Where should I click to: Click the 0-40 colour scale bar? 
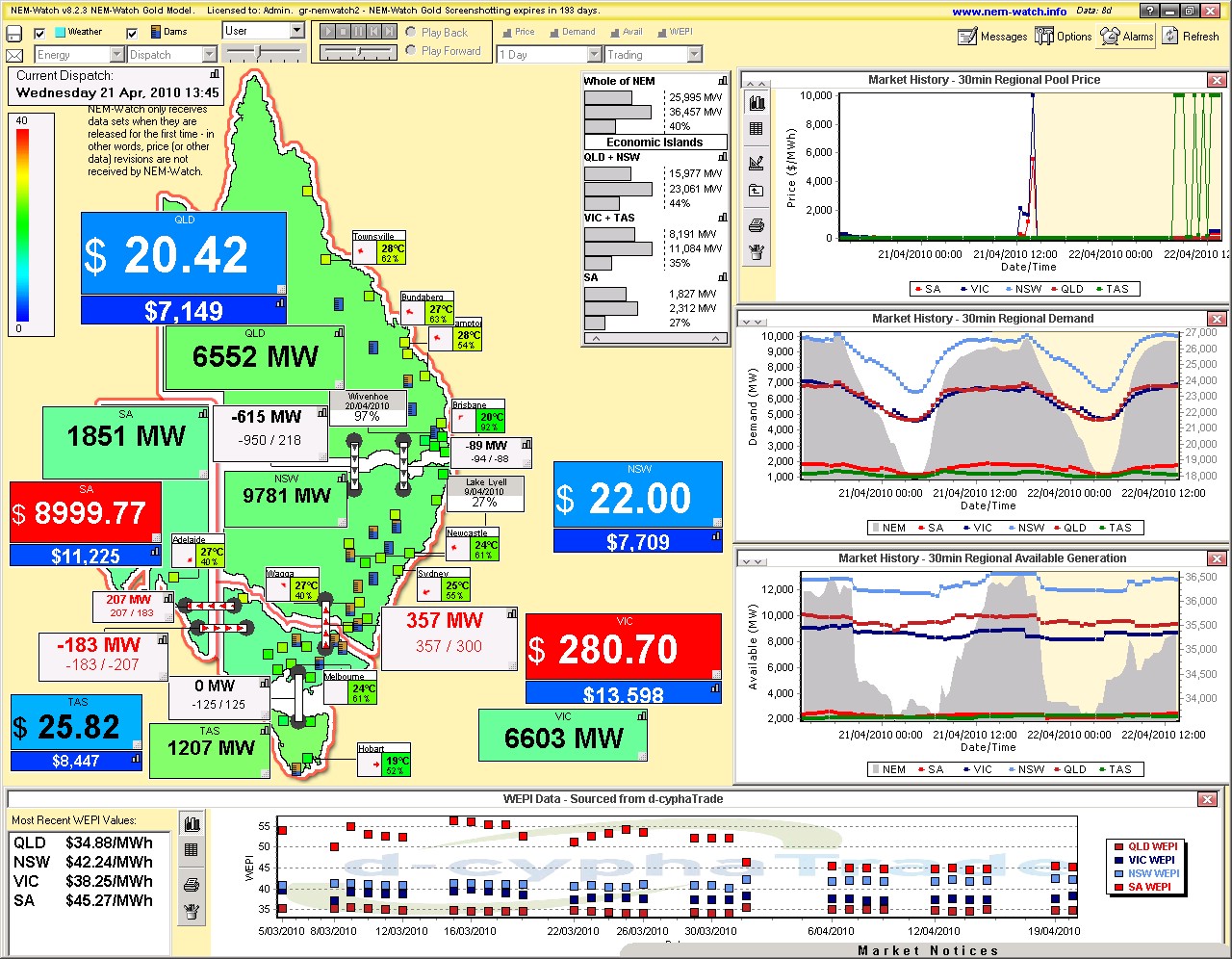(x=22, y=223)
